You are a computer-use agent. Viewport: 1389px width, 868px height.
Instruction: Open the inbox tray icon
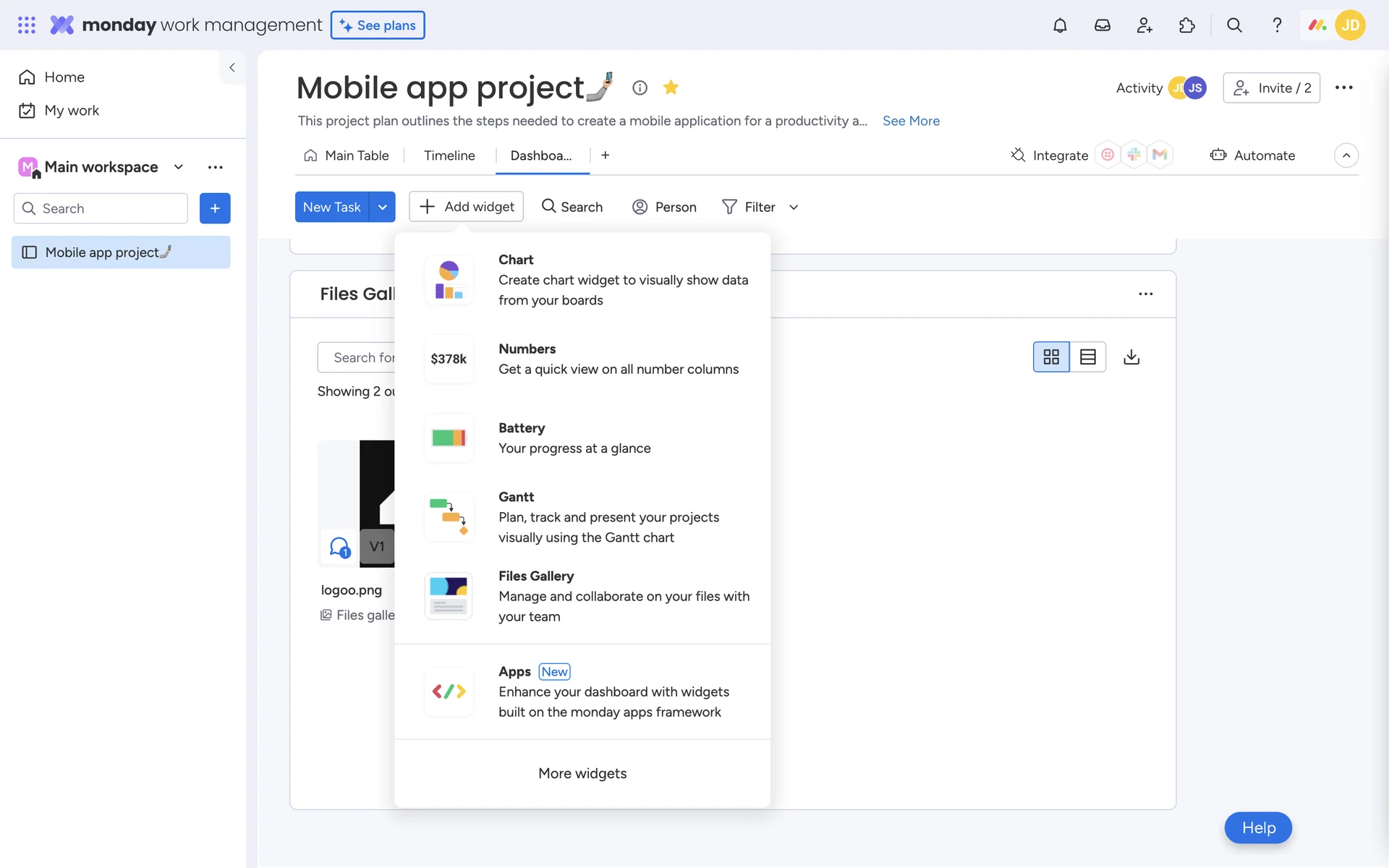pos(1102,25)
